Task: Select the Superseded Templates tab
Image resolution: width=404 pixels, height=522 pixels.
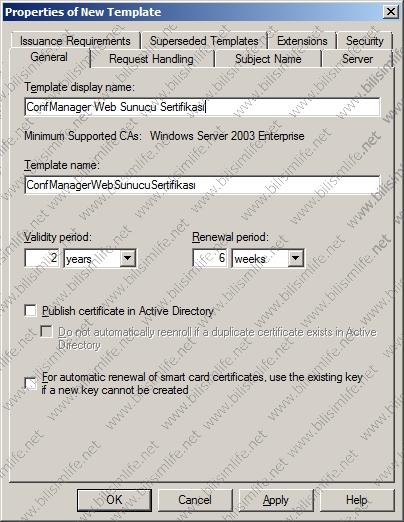Action: pyautogui.click(x=204, y=41)
